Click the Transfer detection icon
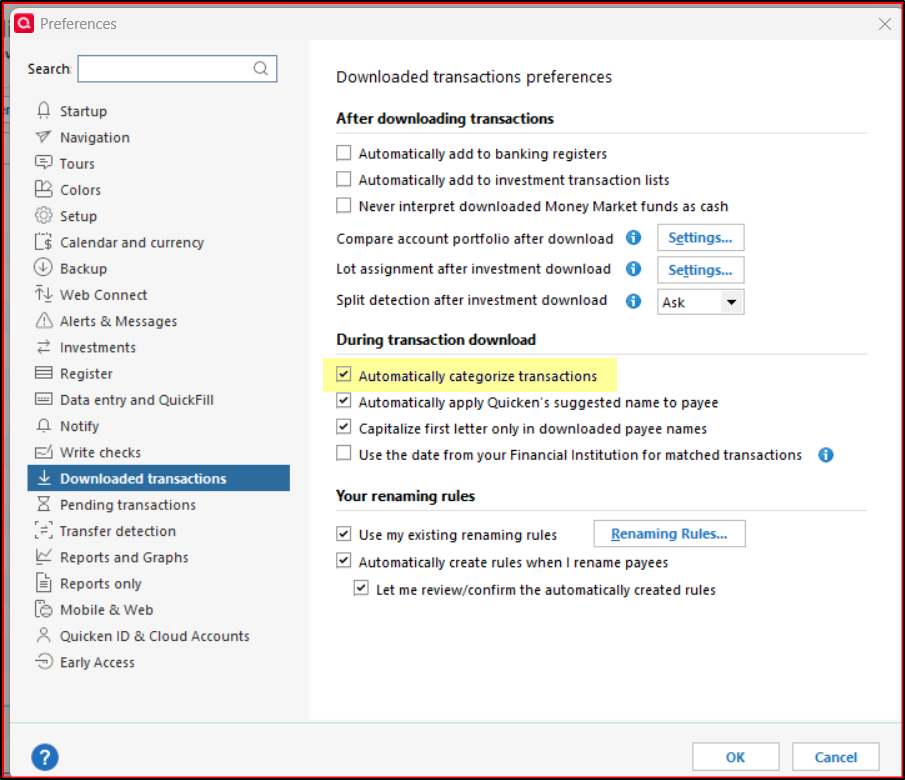This screenshot has height=780, width=905. click(x=43, y=530)
